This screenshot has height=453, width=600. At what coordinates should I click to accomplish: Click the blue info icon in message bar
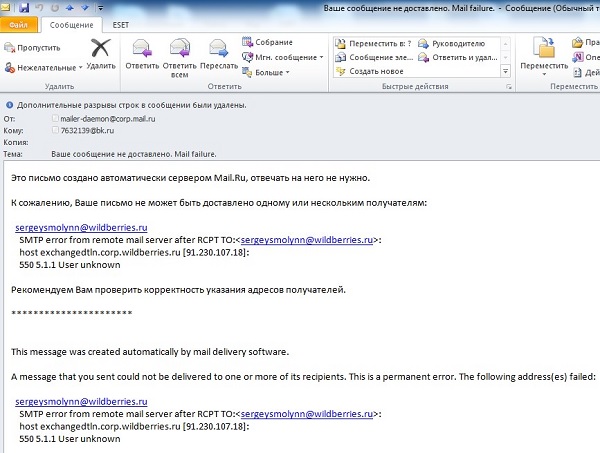point(9,105)
